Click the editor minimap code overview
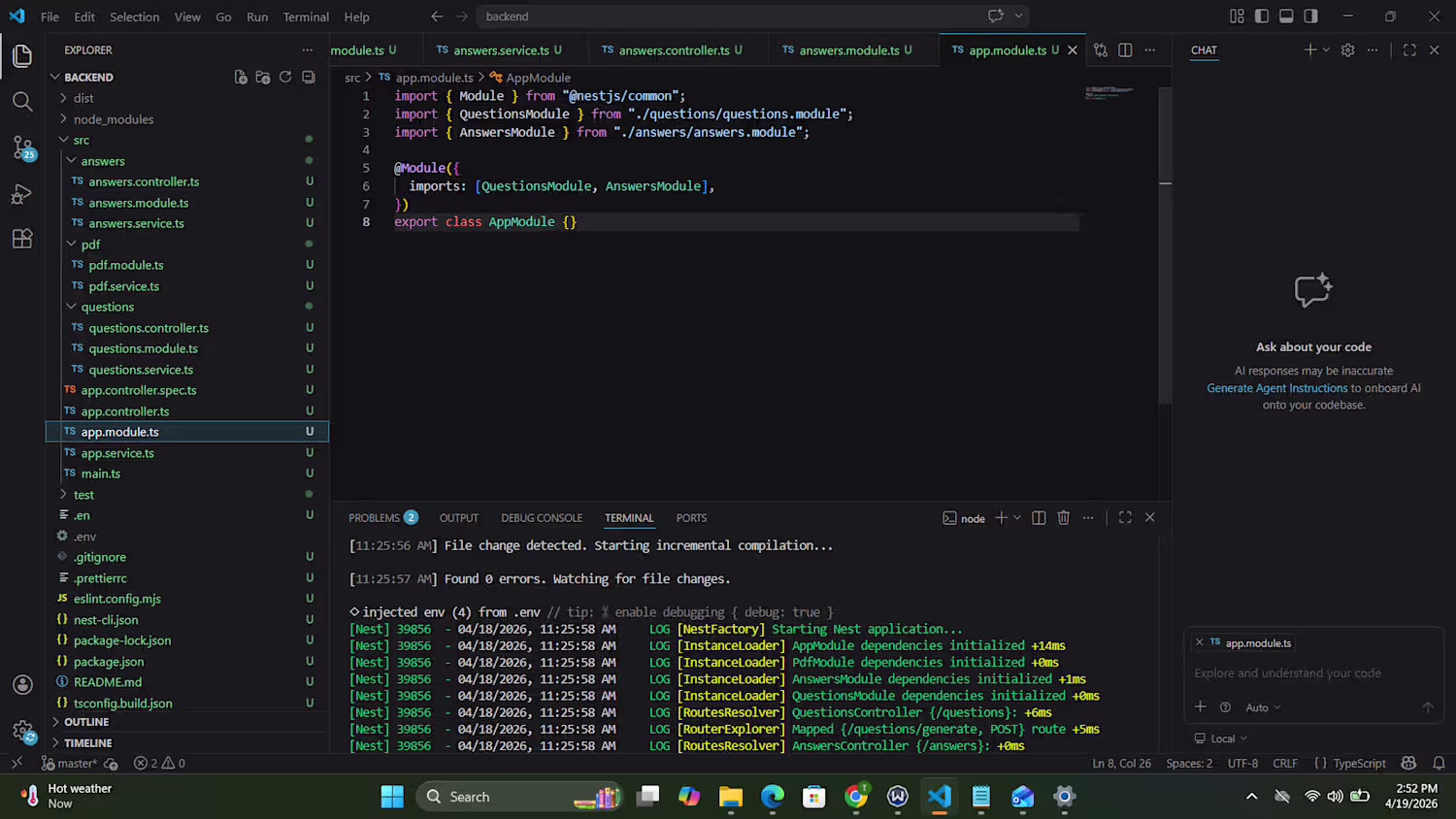Image resolution: width=1456 pixels, height=819 pixels. click(x=1109, y=93)
